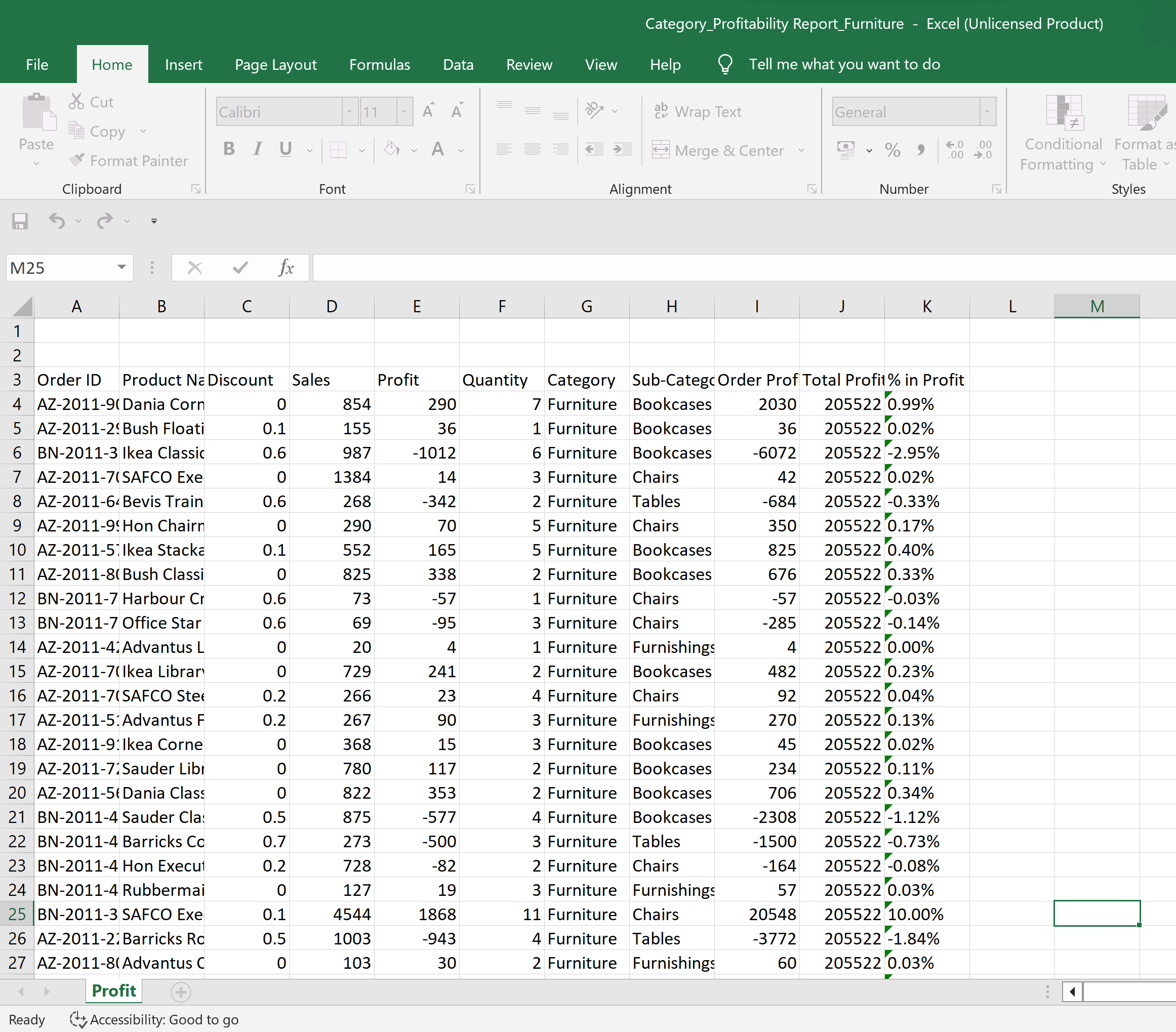Open the Formulas ribbon tab
The image size is (1176, 1032).
(379, 64)
